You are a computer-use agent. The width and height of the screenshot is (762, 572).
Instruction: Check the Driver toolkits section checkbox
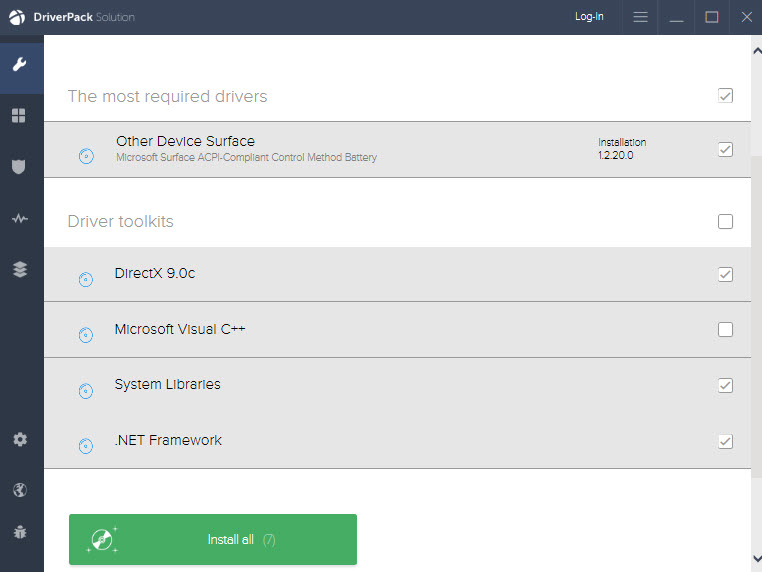coord(725,222)
